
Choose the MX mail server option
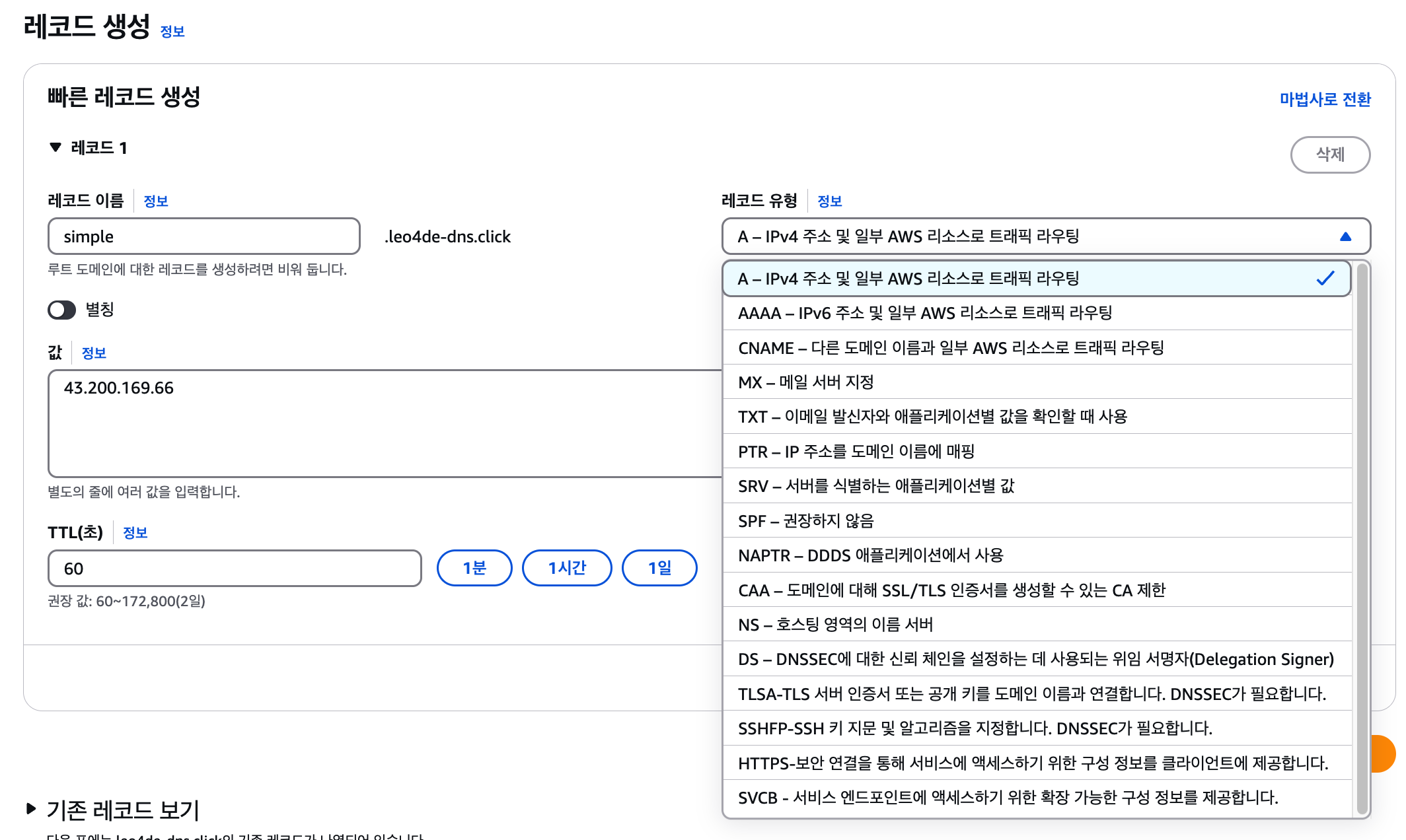pyautogui.click(x=806, y=382)
